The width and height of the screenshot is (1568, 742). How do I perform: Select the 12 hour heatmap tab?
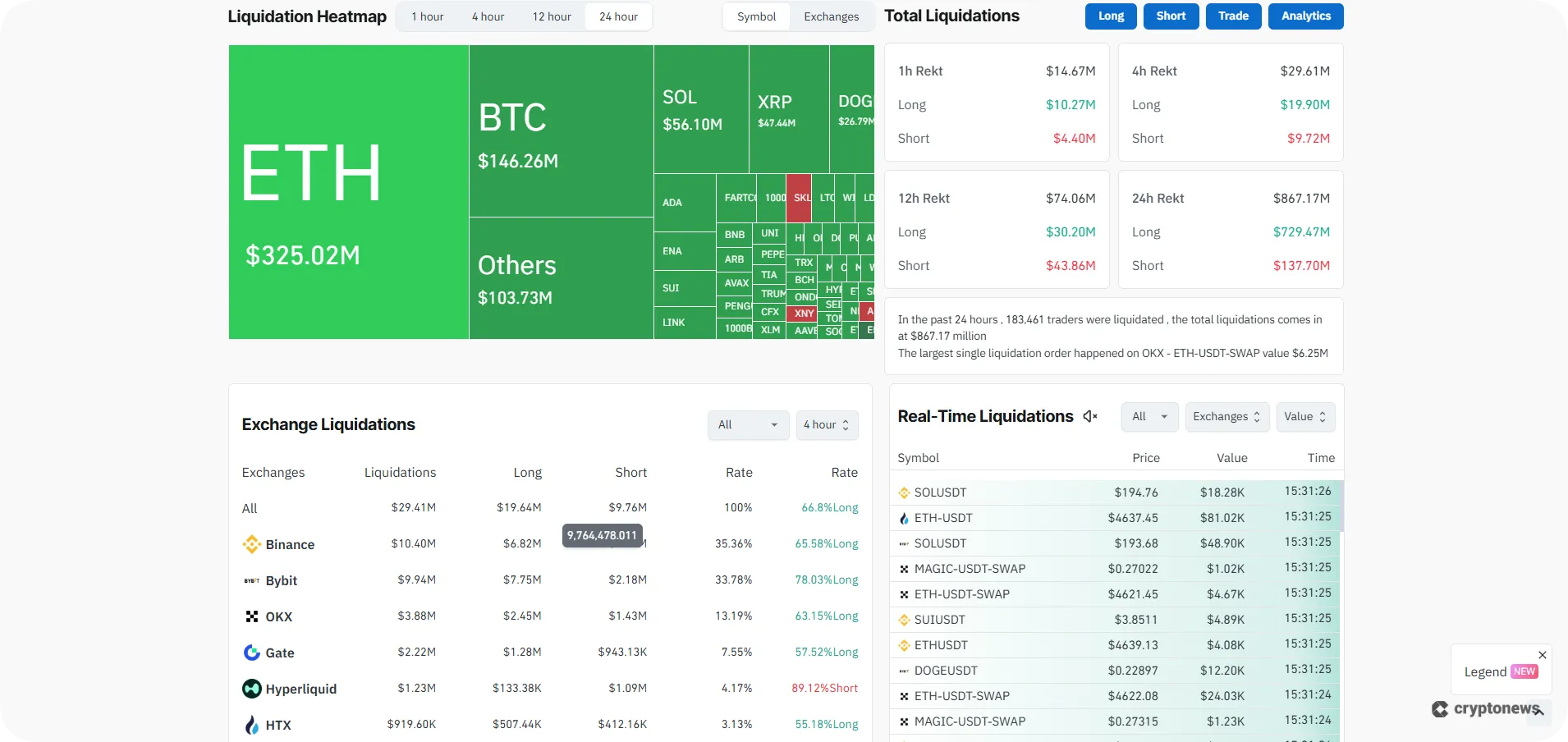tap(551, 16)
